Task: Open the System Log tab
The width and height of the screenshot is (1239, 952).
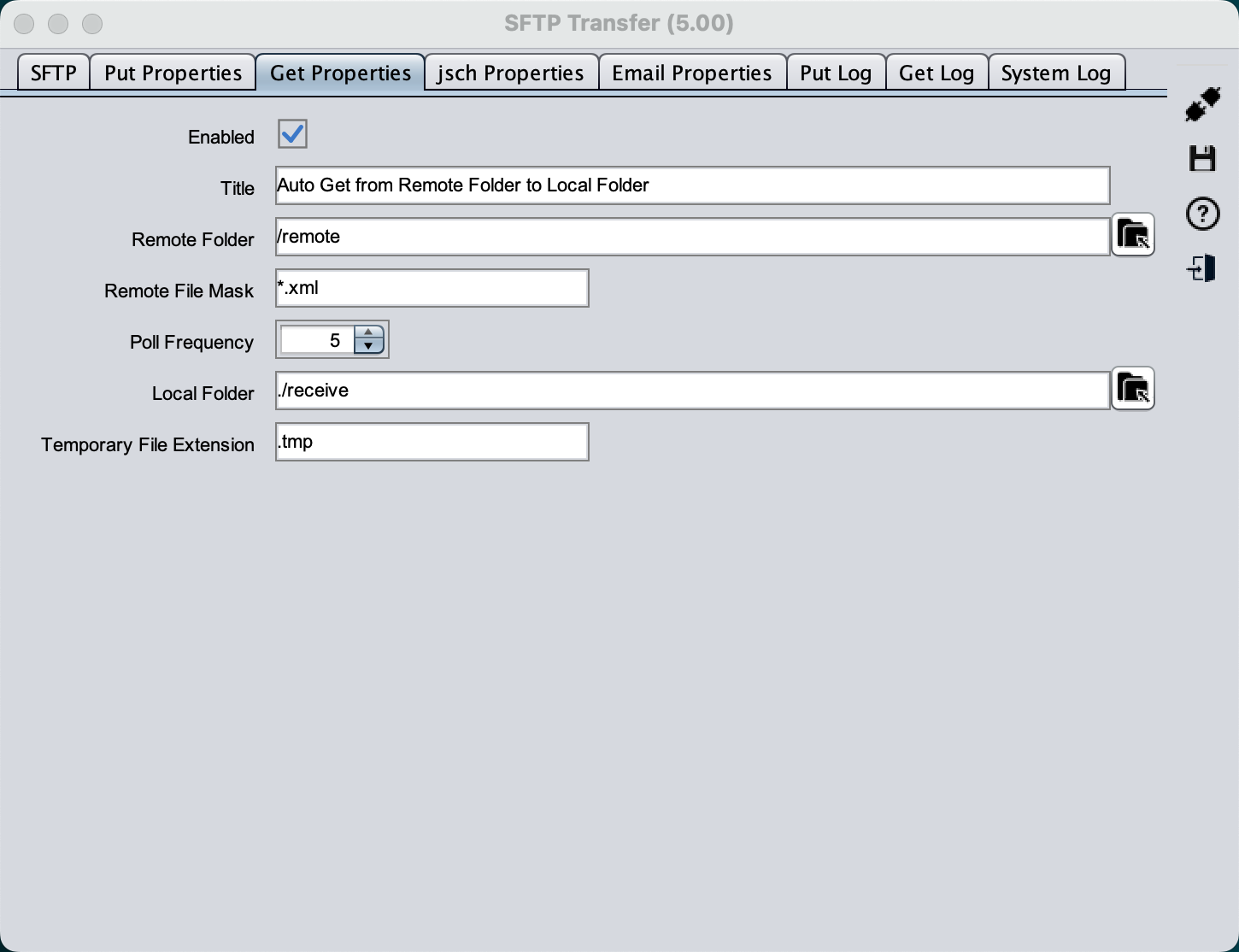Action: click(x=1055, y=73)
